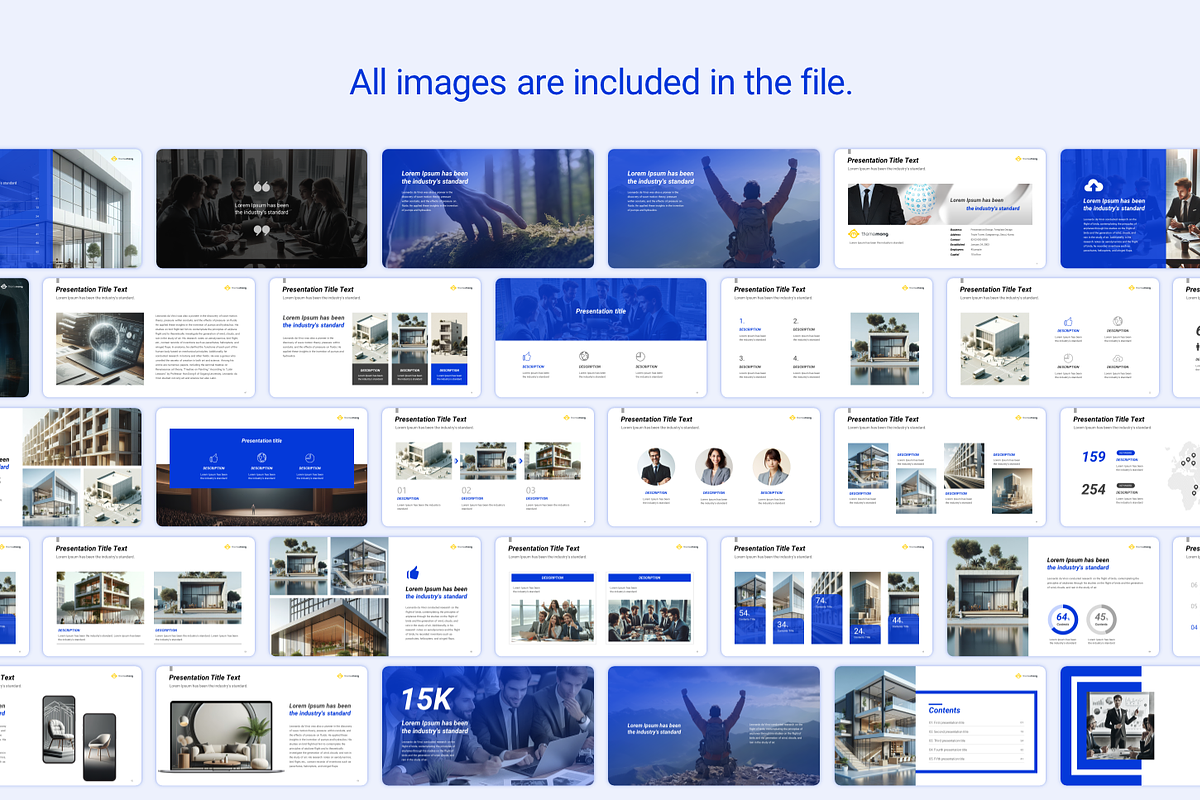
Task: Select the white model house slide with four icons
Action: click(1053, 338)
